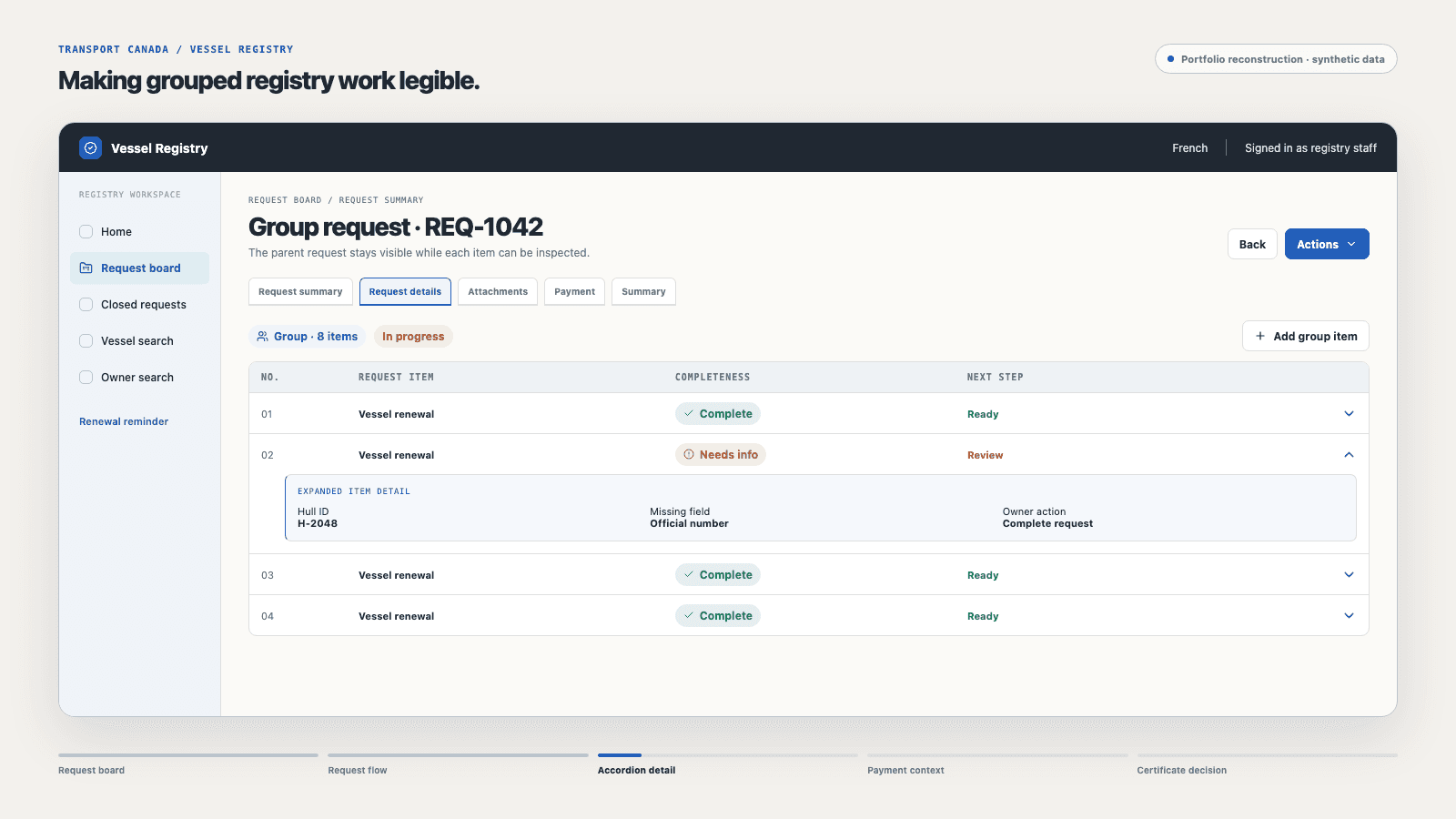
Task: Select the Certificate decision progress step
Action: pos(1267,763)
